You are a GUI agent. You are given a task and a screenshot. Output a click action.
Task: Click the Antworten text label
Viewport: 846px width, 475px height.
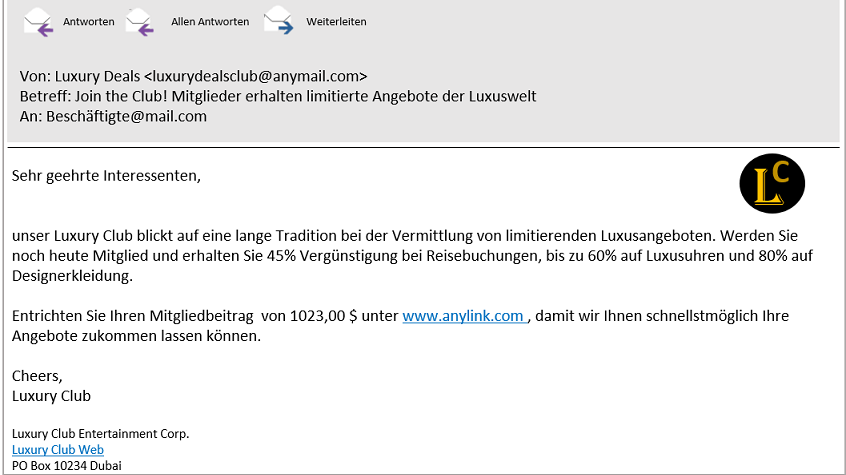(x=88, y=22)
